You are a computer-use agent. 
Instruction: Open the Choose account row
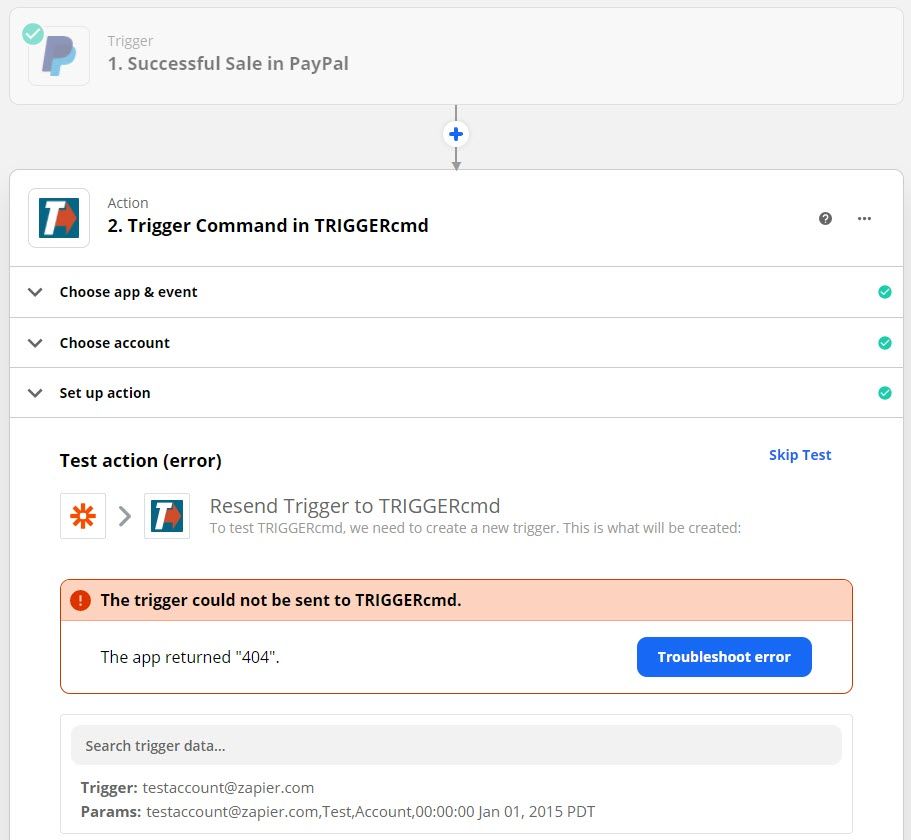pos(456,343)
